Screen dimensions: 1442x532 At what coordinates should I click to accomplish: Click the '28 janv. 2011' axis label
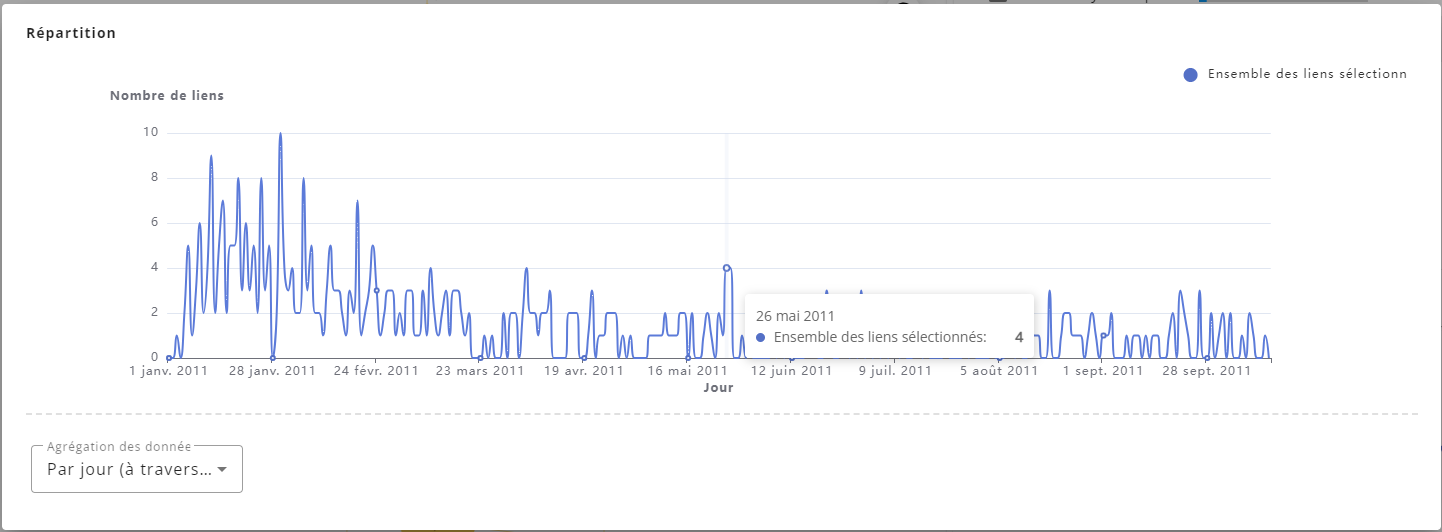click(272, 371)
